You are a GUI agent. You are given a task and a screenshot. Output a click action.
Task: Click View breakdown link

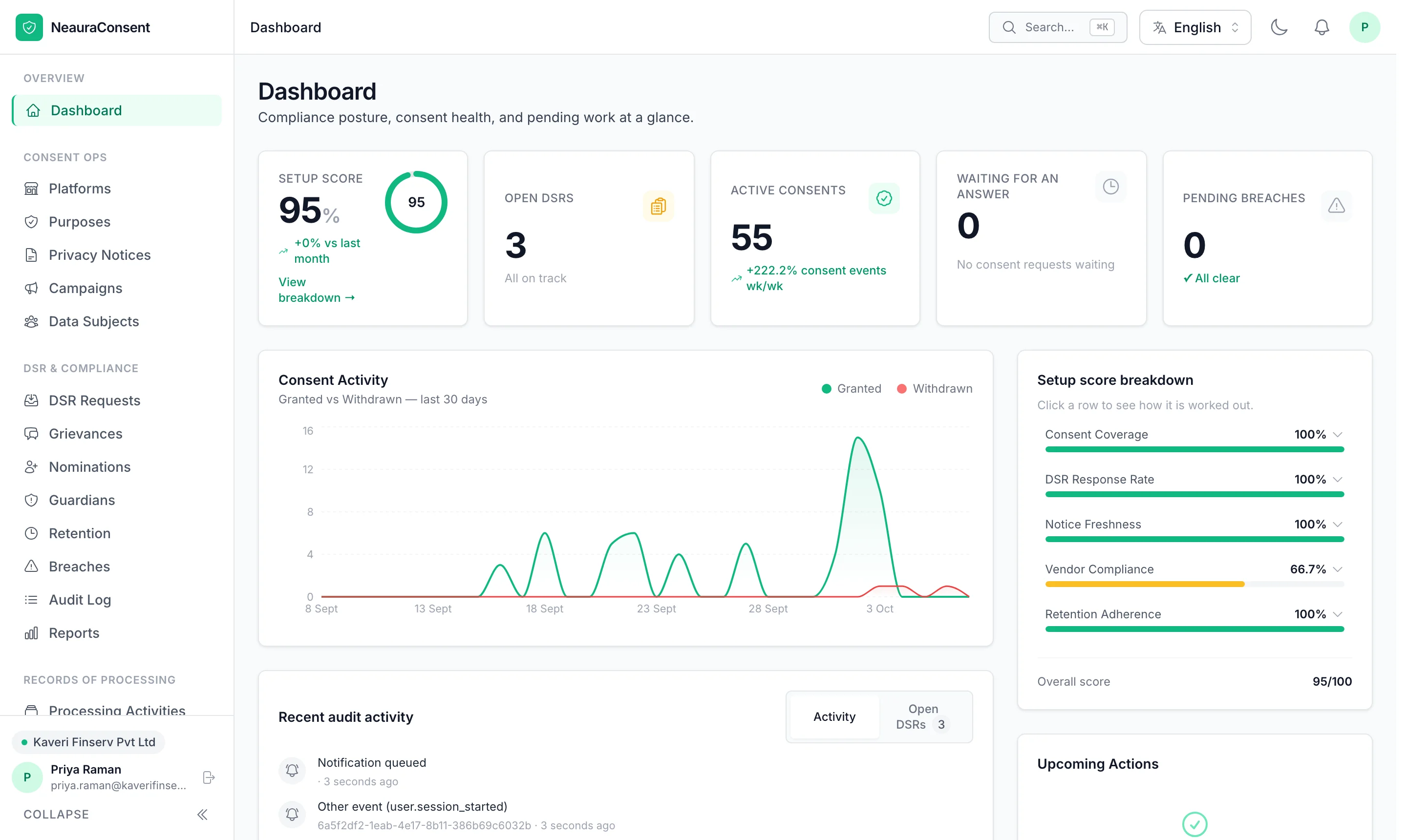click(x=317, y=290)
